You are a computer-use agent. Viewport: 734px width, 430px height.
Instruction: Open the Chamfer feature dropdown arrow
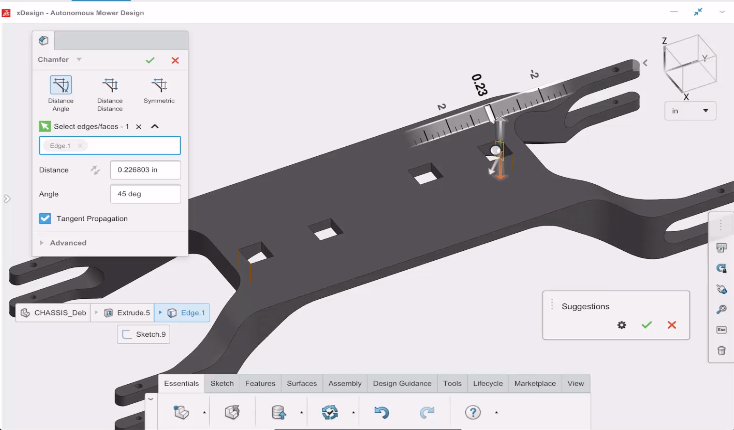pos(79,61)
